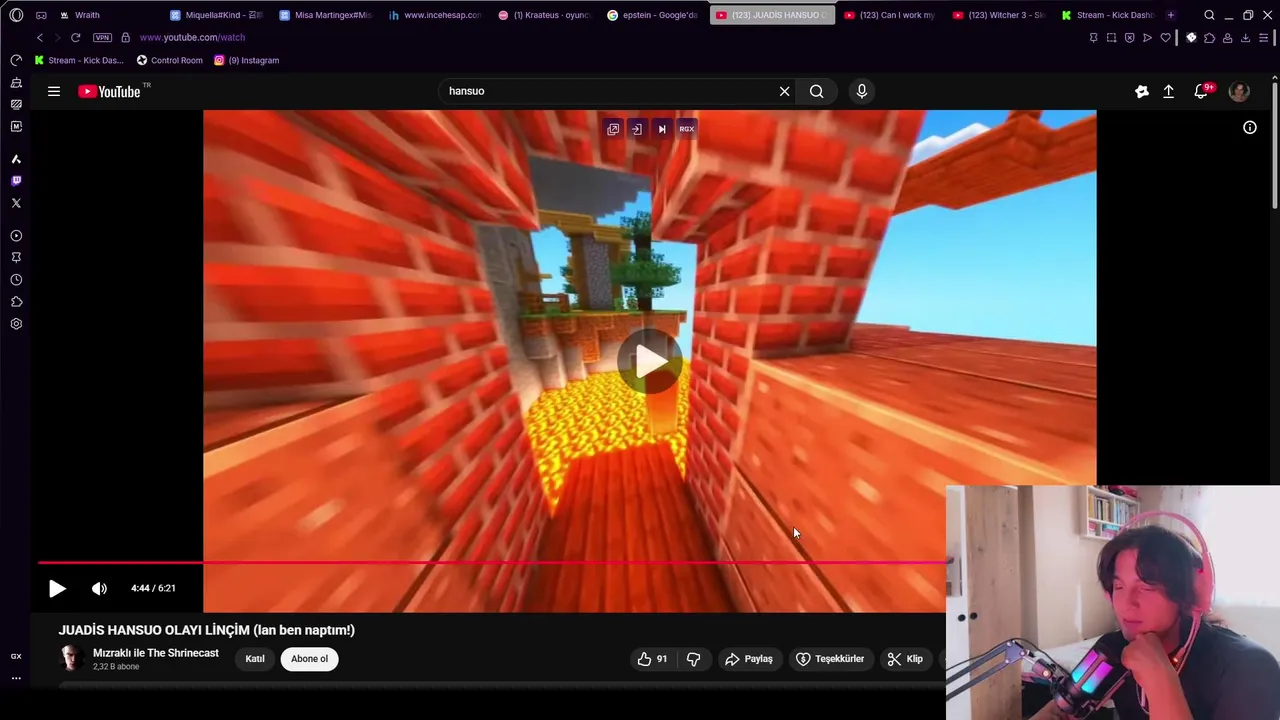Open YouTube create video icon
The width and height of the screenshot is (1280, 720).
[1142, 91]
